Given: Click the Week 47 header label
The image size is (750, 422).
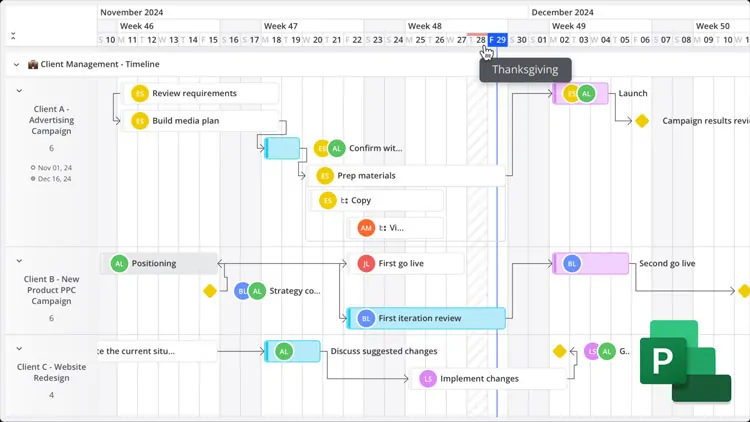Looking at the screenshot, I should point(280,26).
